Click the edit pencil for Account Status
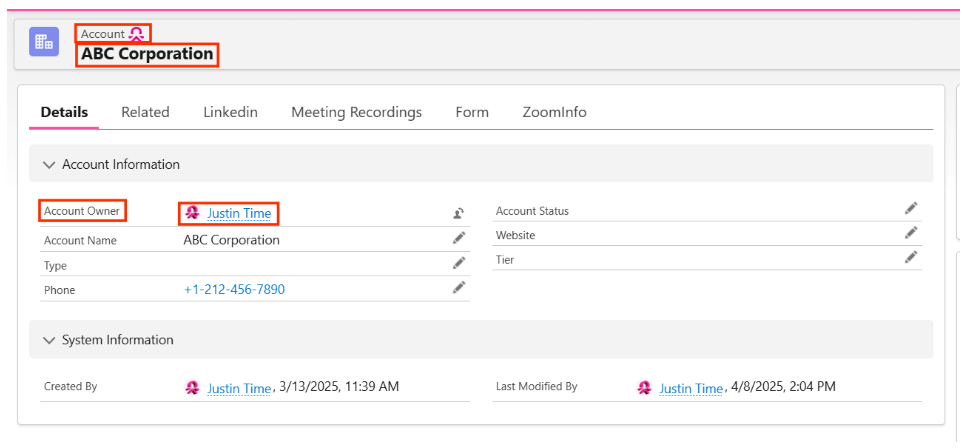Image resolution: width=963 pixels, height=448 pixels. pyautogui.click(x=911, y=208)
